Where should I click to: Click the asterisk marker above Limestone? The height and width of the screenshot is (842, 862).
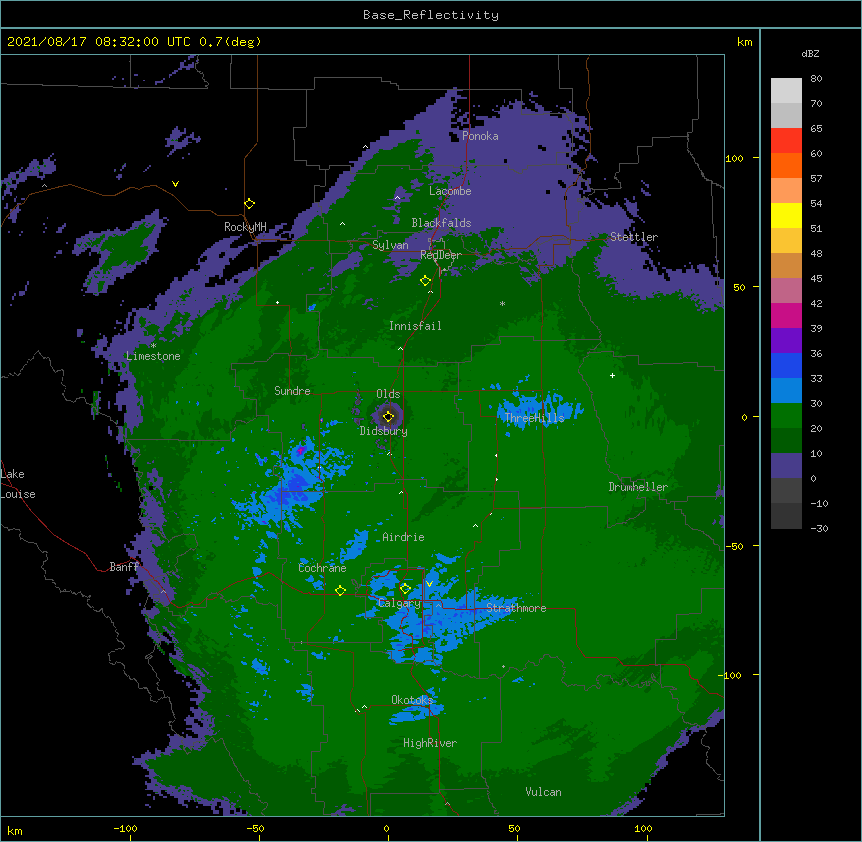point(153,346)
